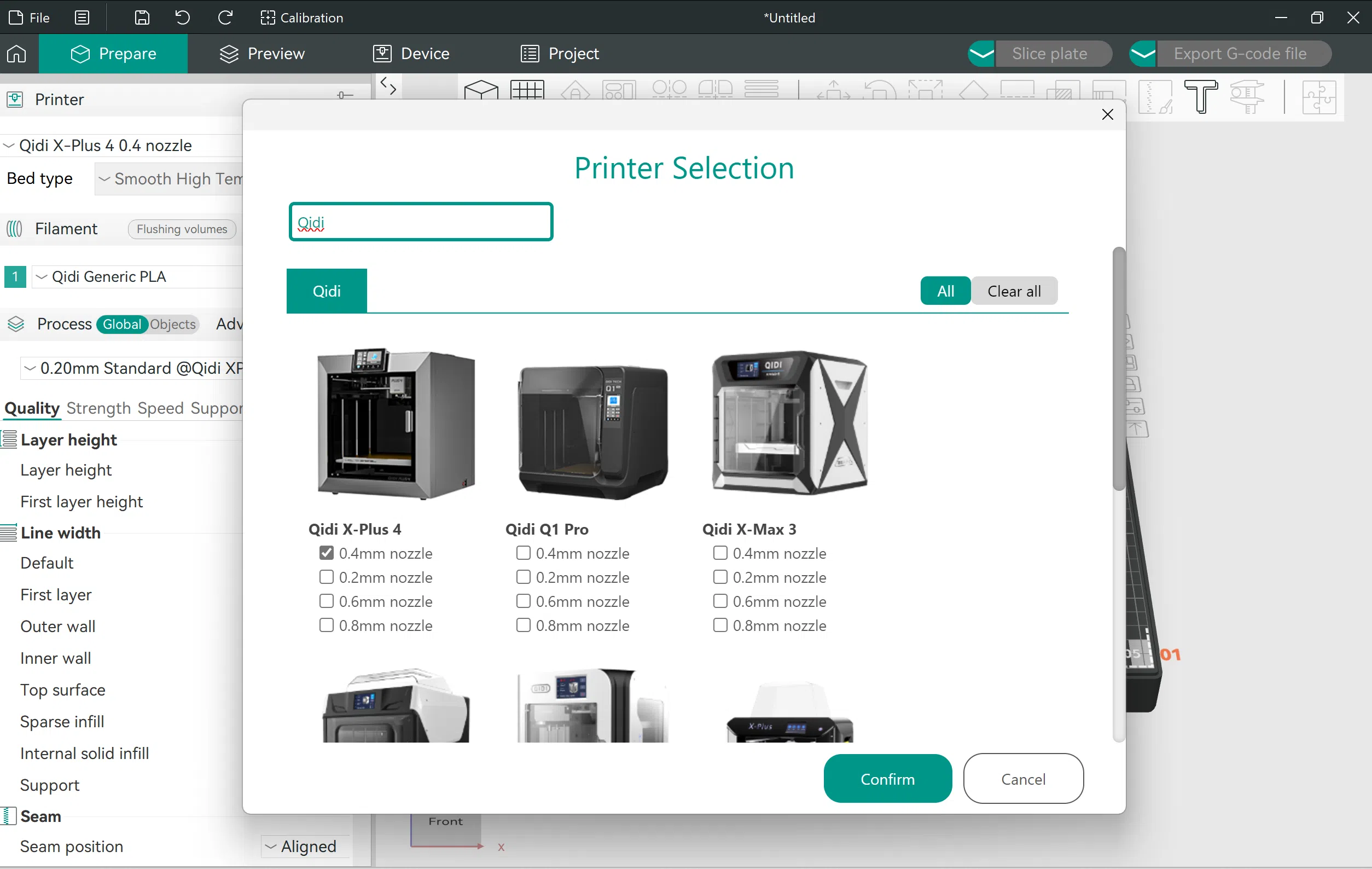Open the Qidi Generic PLA filament dropdown
Screen dimensions: 1372x869
pyautogui.click(x=137, y=276)
